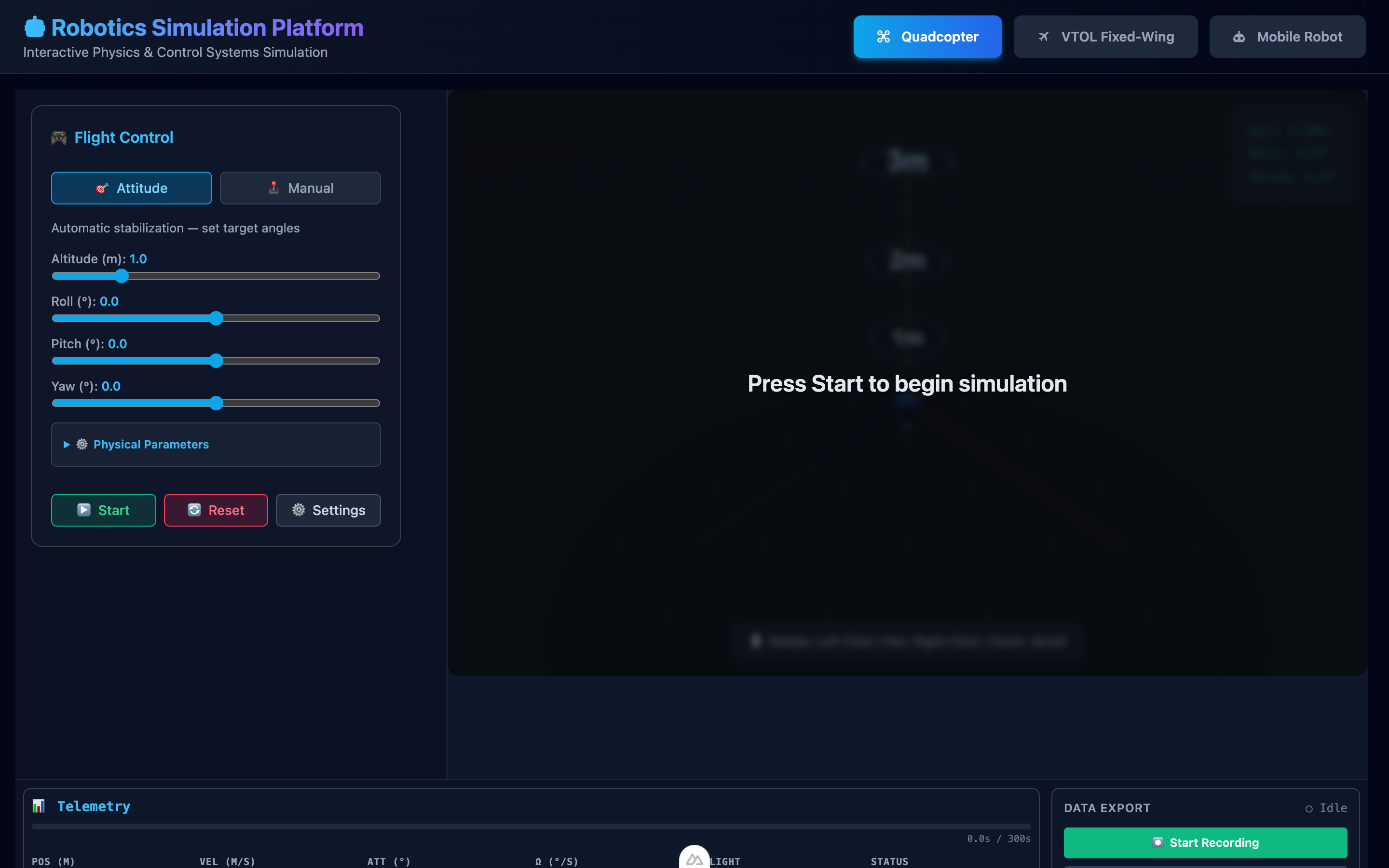1389x868 pixels.
Task: Click the record icon on Start Recording
Action: click(x=1158, y=842)
